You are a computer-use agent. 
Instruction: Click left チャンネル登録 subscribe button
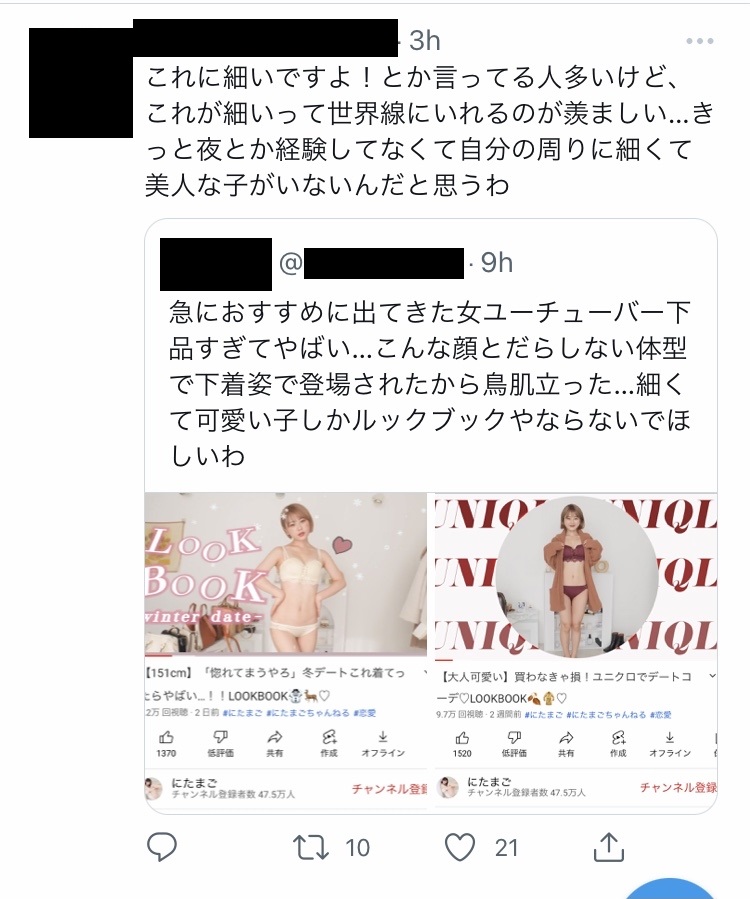[389, 789]
